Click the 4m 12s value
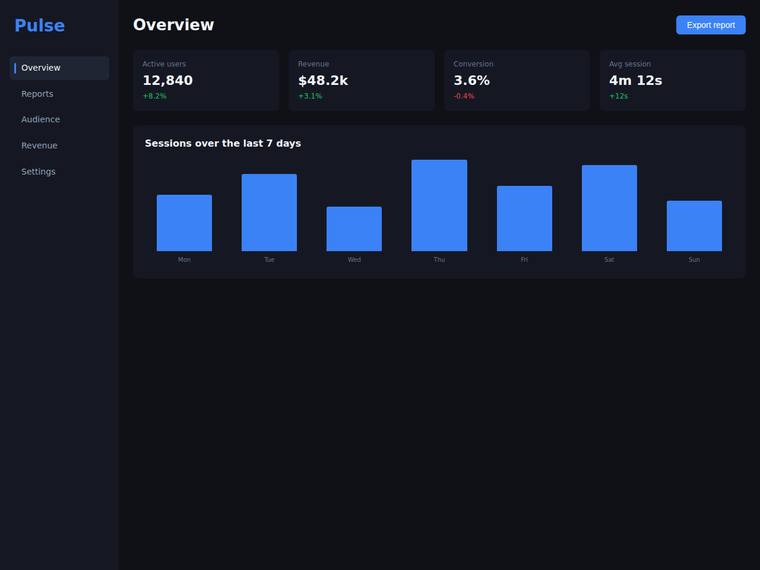The image size is (760, 570). (x=635, y=80)
